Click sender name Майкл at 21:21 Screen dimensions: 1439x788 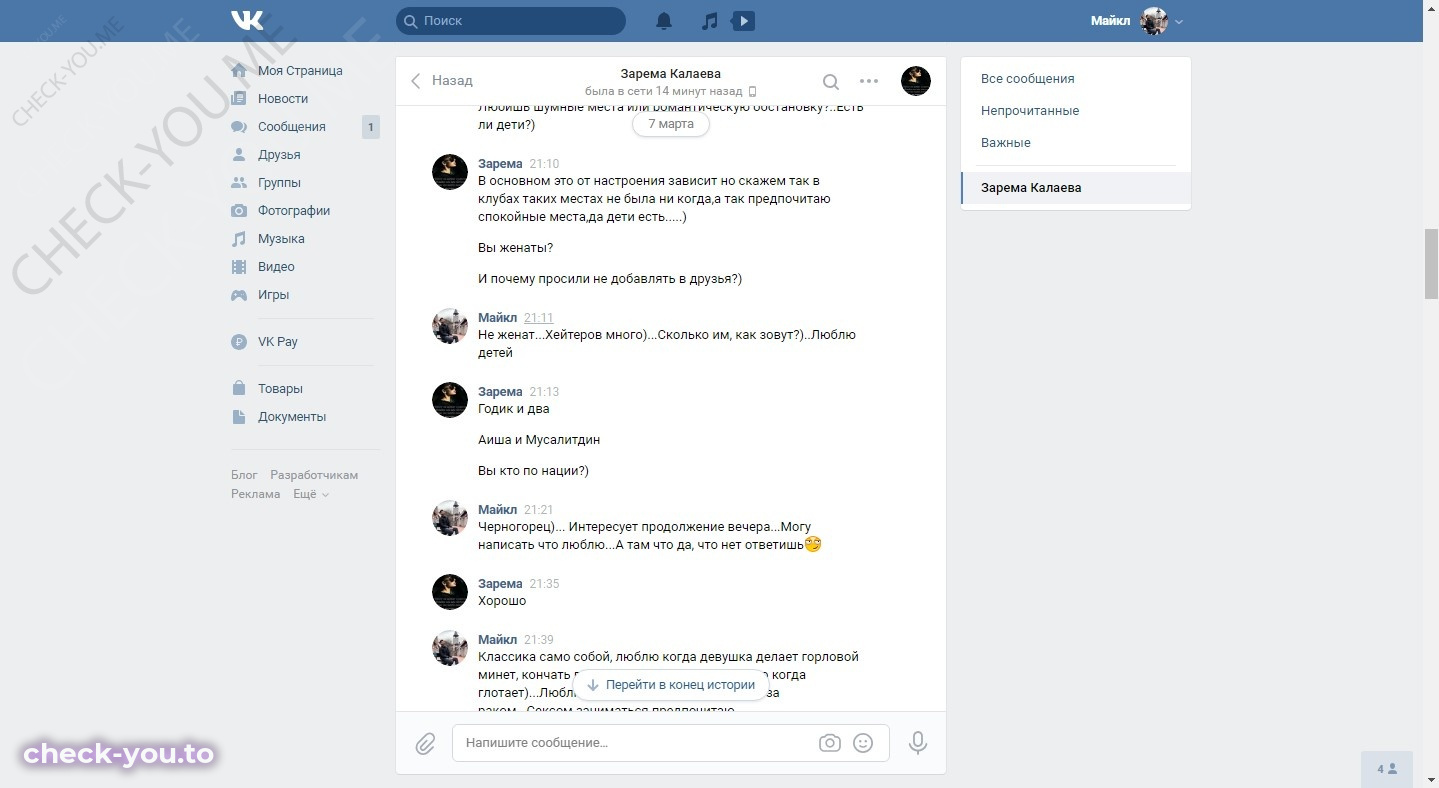(498, 510)
